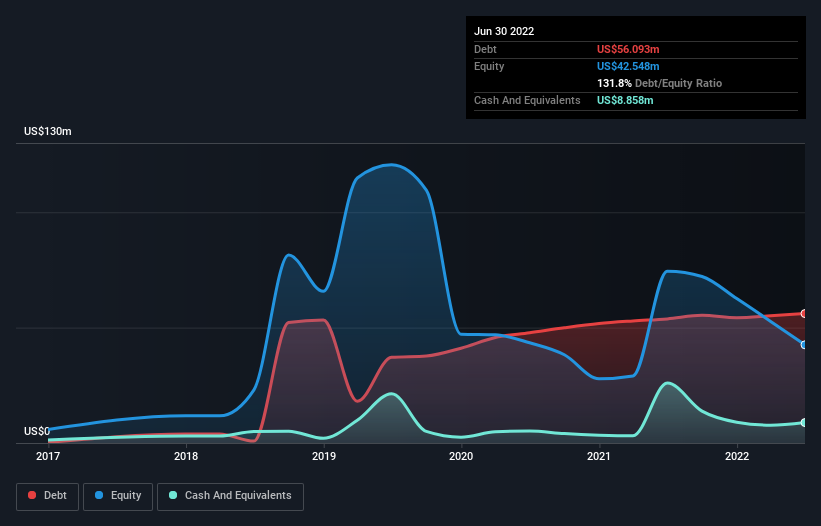Image resolution: width=821 pixels, height=526 pixels.
Task: Click the Jun 30 2022 tooltip date
Action: point(504,31)
